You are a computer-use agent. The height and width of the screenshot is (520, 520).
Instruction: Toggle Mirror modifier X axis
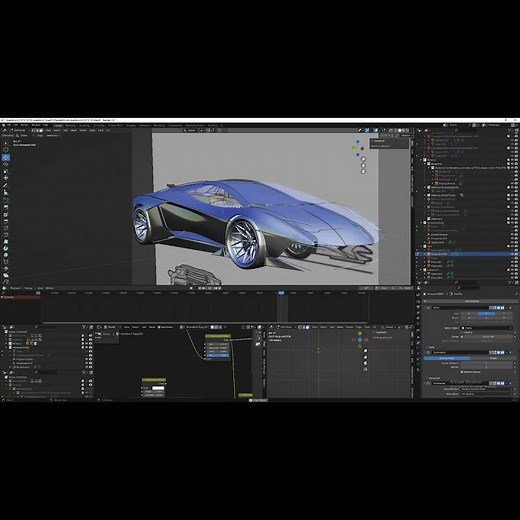469,314
